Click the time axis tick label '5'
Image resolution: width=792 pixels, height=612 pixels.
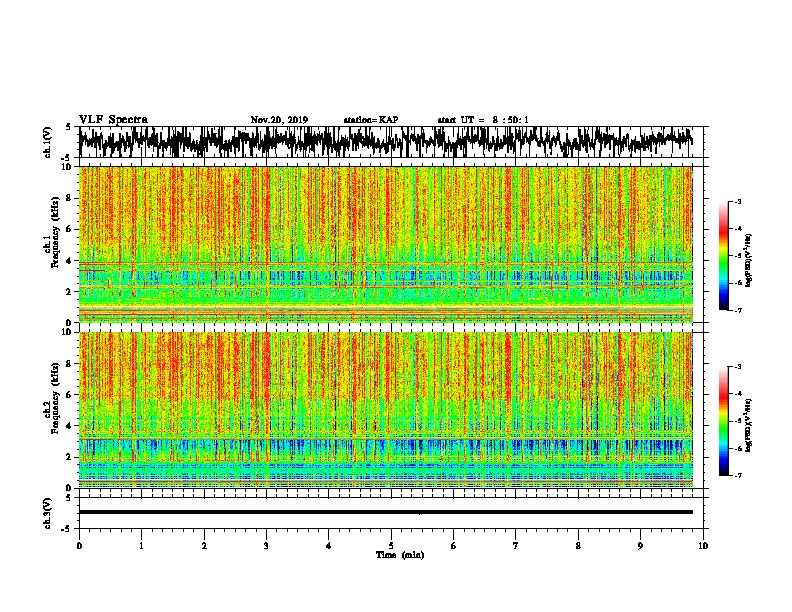(391, 546)
